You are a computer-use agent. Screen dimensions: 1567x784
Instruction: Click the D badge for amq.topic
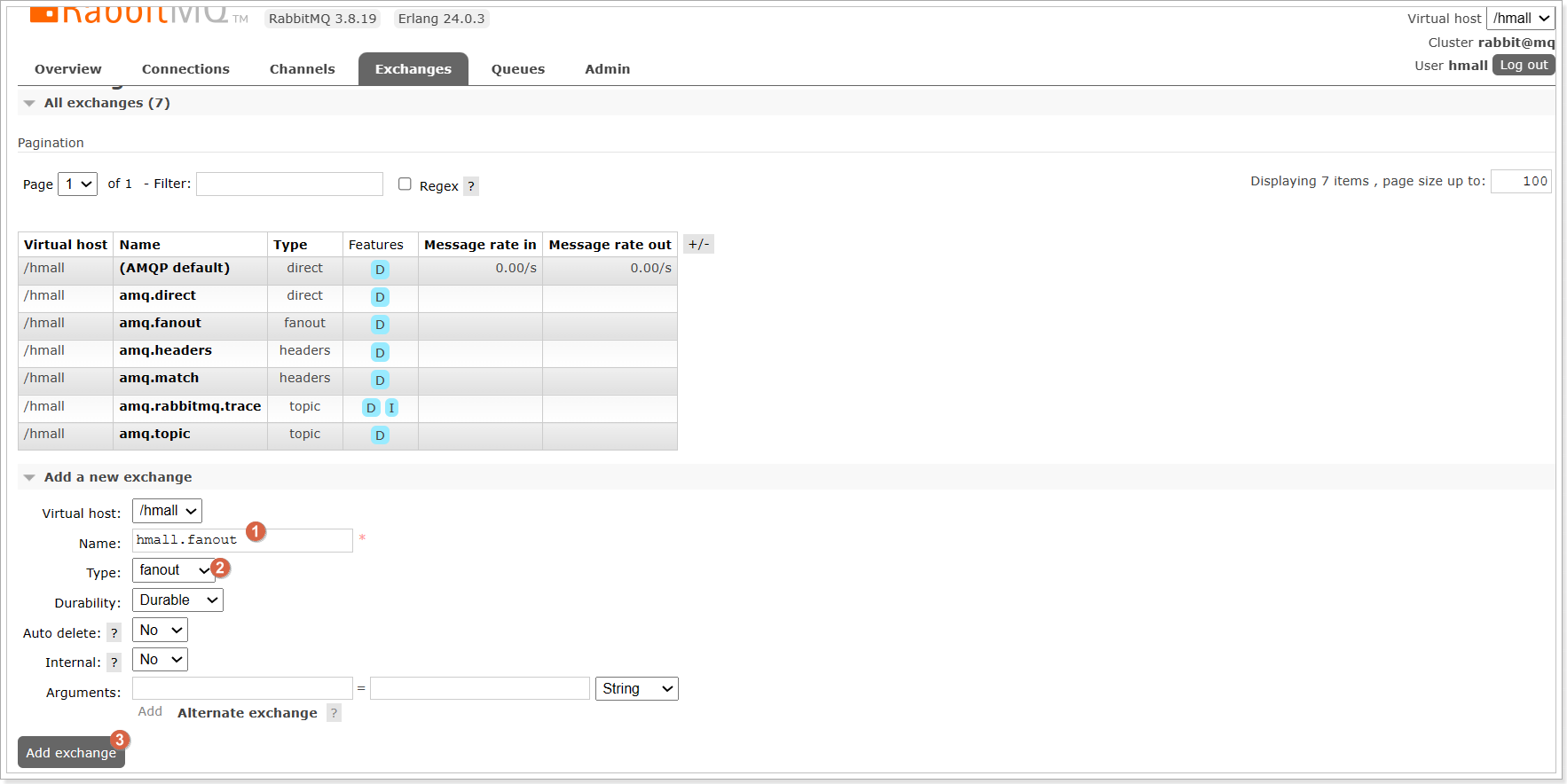tap(380, 435)
